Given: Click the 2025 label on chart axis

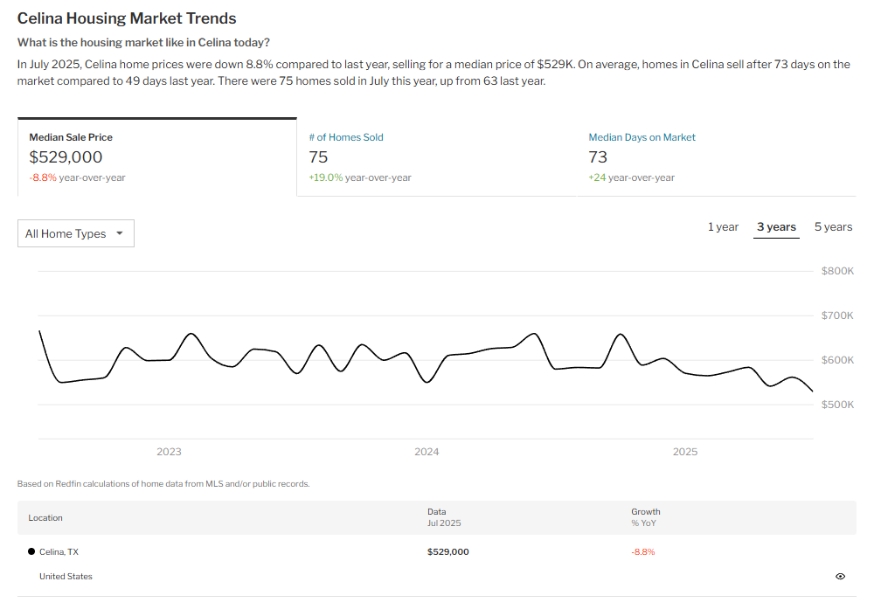Looking at the screenshot, I should (685, 452).
